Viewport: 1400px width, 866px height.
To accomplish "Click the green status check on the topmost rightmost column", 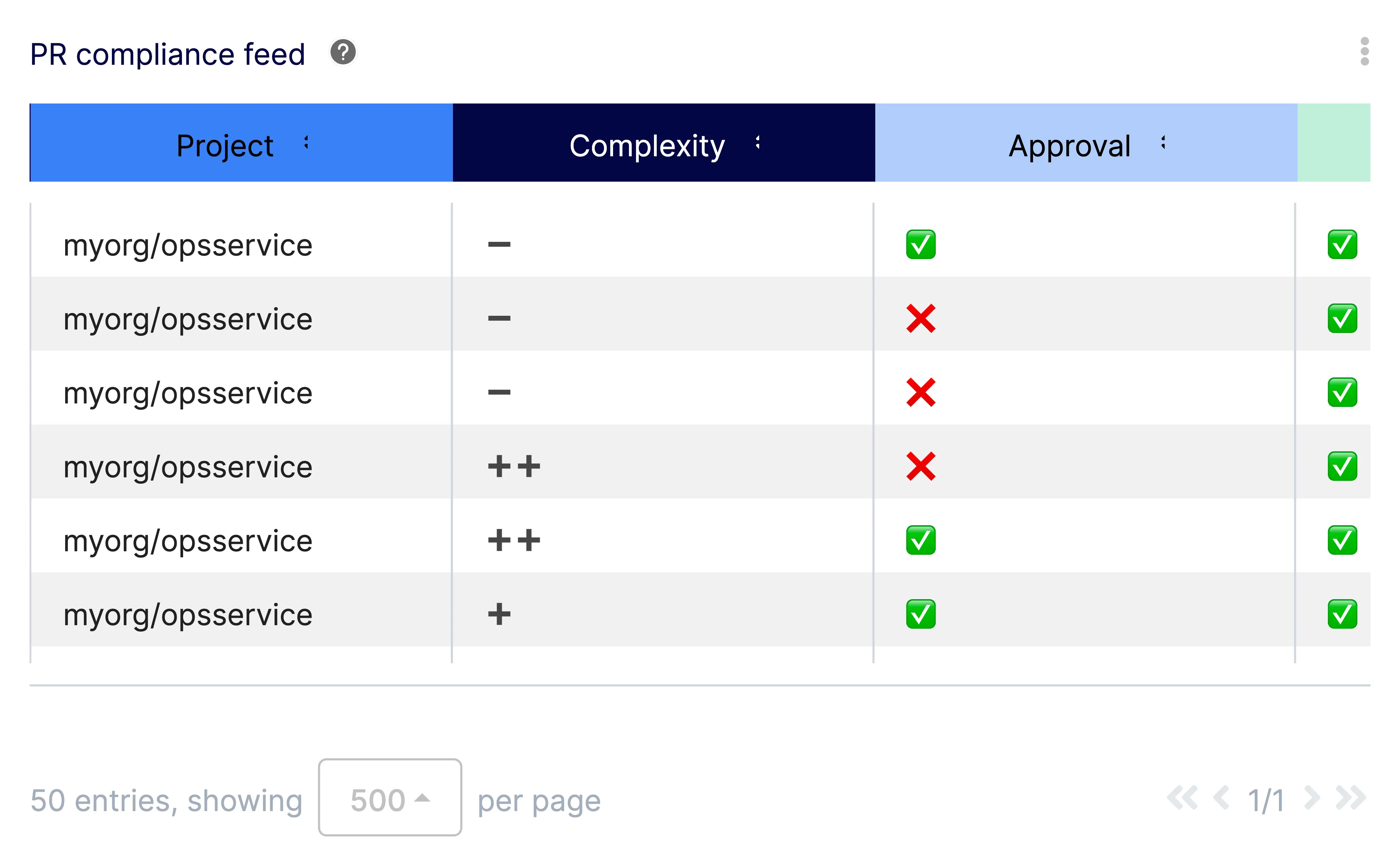I will tap(1342, 245).
